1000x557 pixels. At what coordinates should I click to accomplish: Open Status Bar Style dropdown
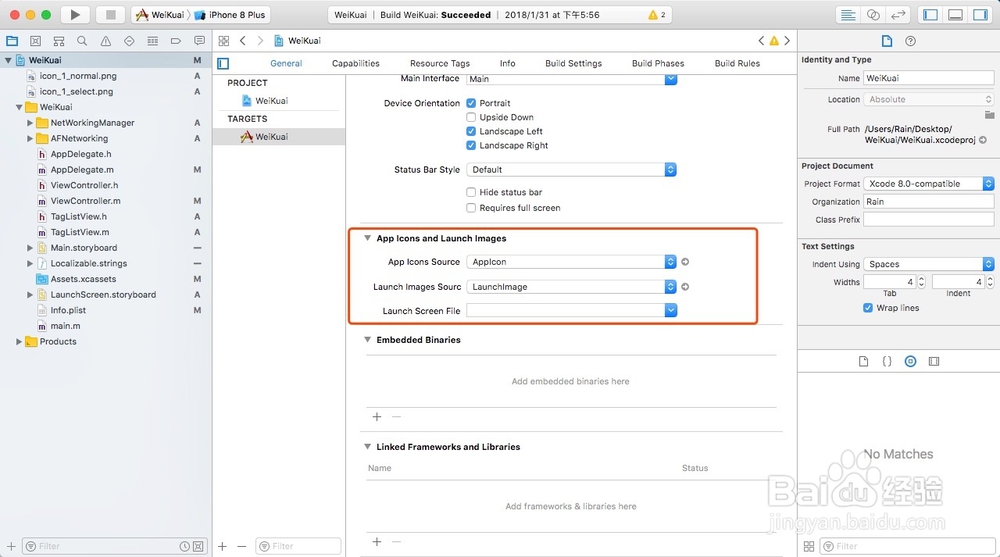tap(571, 170)
